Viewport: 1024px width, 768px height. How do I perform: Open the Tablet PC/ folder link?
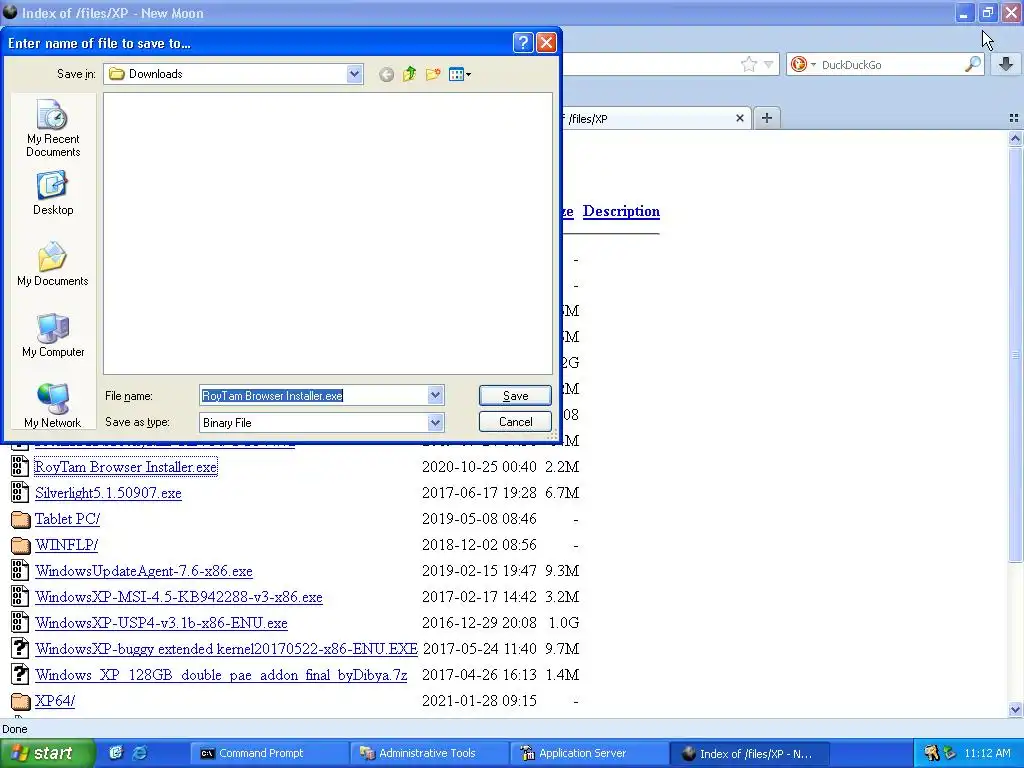67,519
